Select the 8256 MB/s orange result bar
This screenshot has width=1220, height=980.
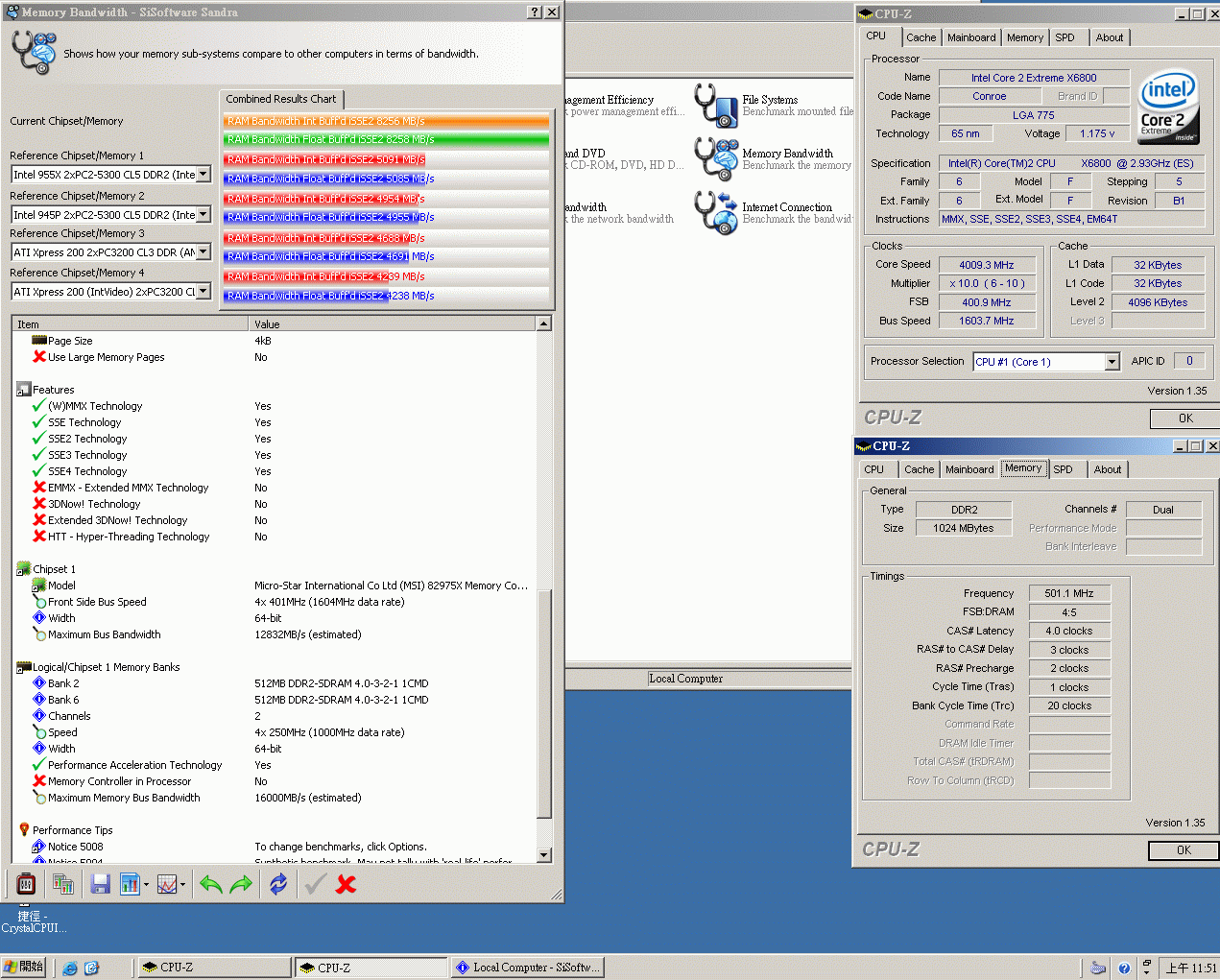click(x=386, y=121)
